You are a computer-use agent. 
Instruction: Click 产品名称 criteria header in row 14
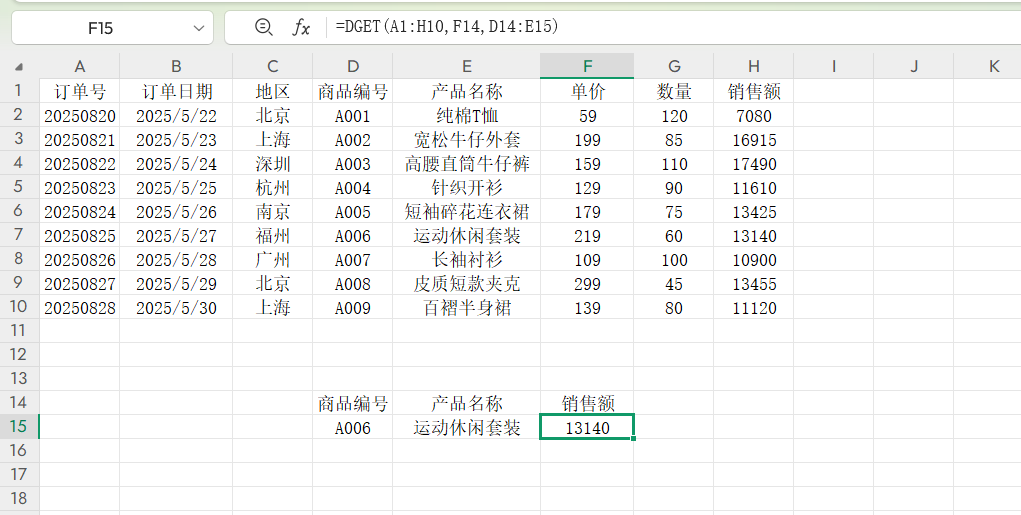(x=466, y=404)
